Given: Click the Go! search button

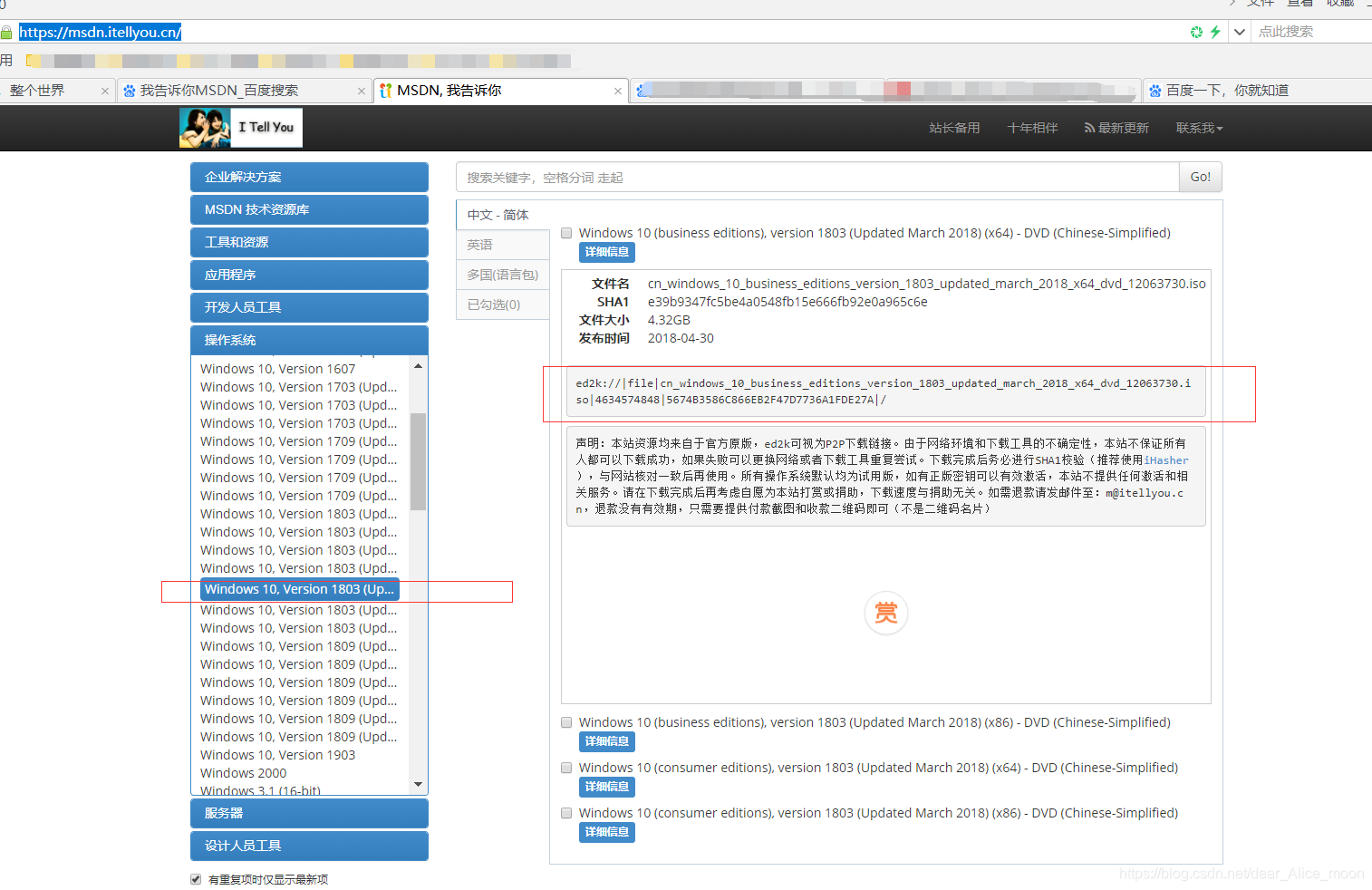Looking at the screenshot, I should point(1201,178).
